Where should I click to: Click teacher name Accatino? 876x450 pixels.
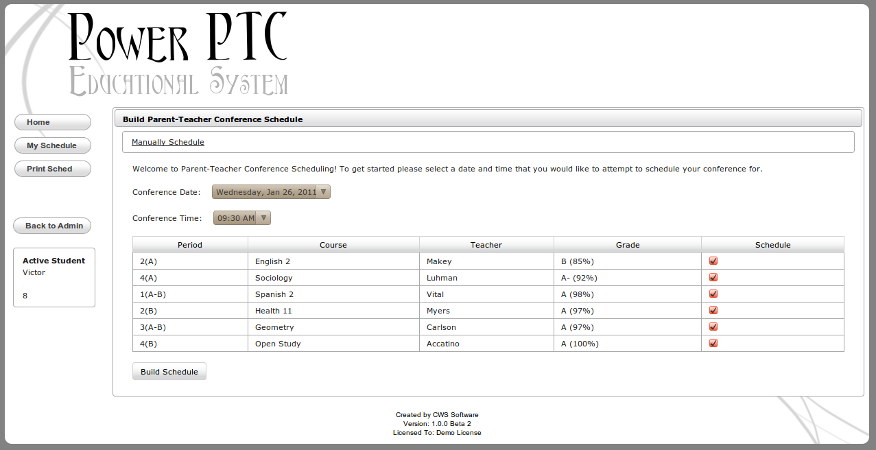coord(442,344)
